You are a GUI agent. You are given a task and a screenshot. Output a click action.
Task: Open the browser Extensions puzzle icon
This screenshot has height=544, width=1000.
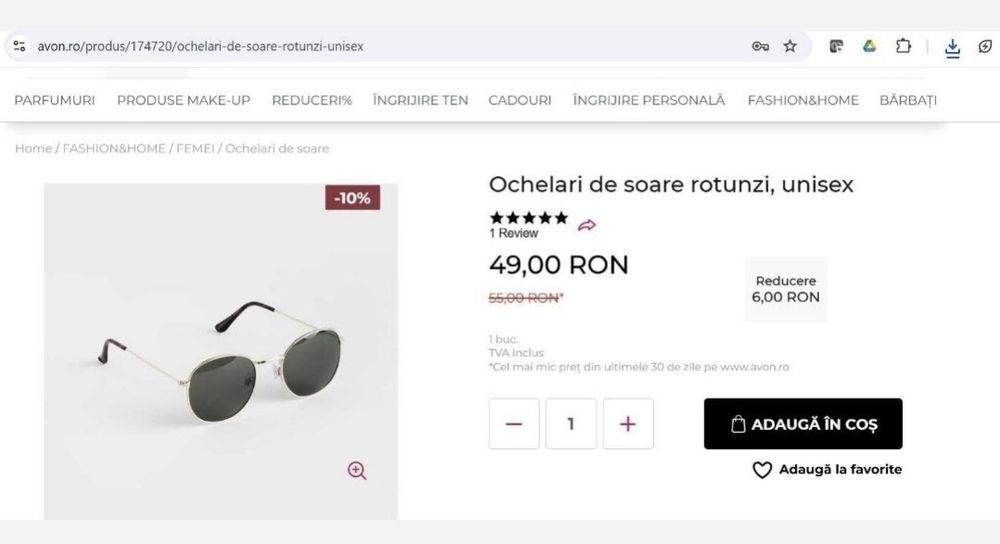pos(903,46)
